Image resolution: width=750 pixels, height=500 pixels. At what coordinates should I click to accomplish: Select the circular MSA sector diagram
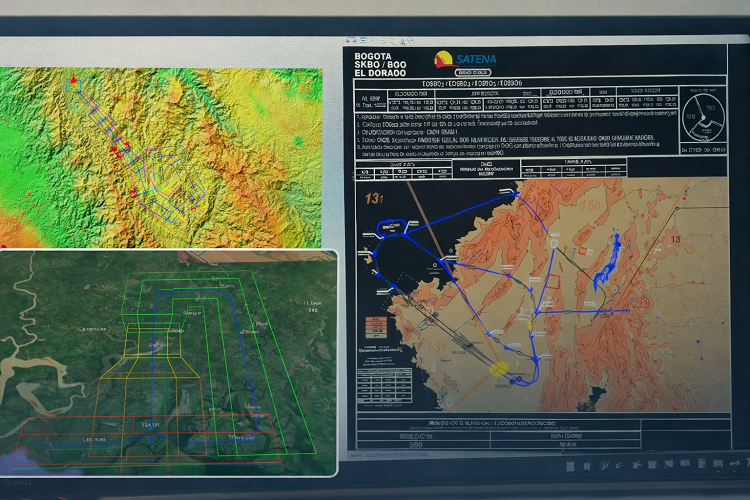[704, 117]
